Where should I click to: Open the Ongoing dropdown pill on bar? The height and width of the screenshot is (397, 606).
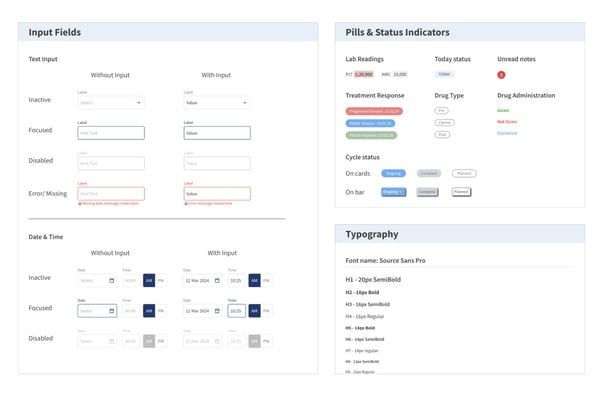[x=393, y=192]
